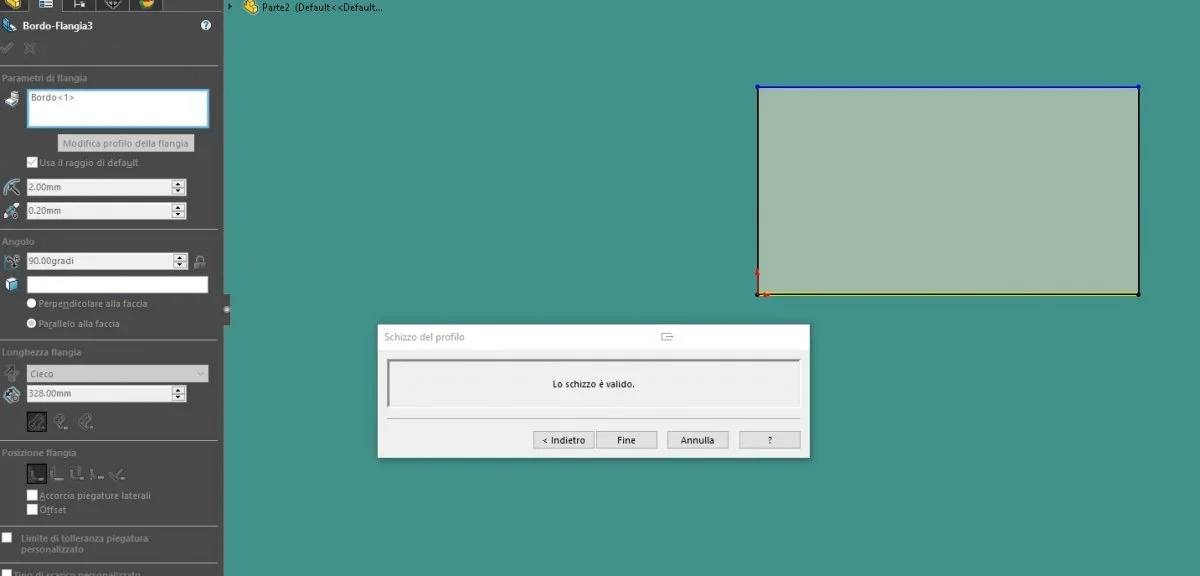
Task: Click the length icon beside 328.00mm
Action: tap(12, 395)
